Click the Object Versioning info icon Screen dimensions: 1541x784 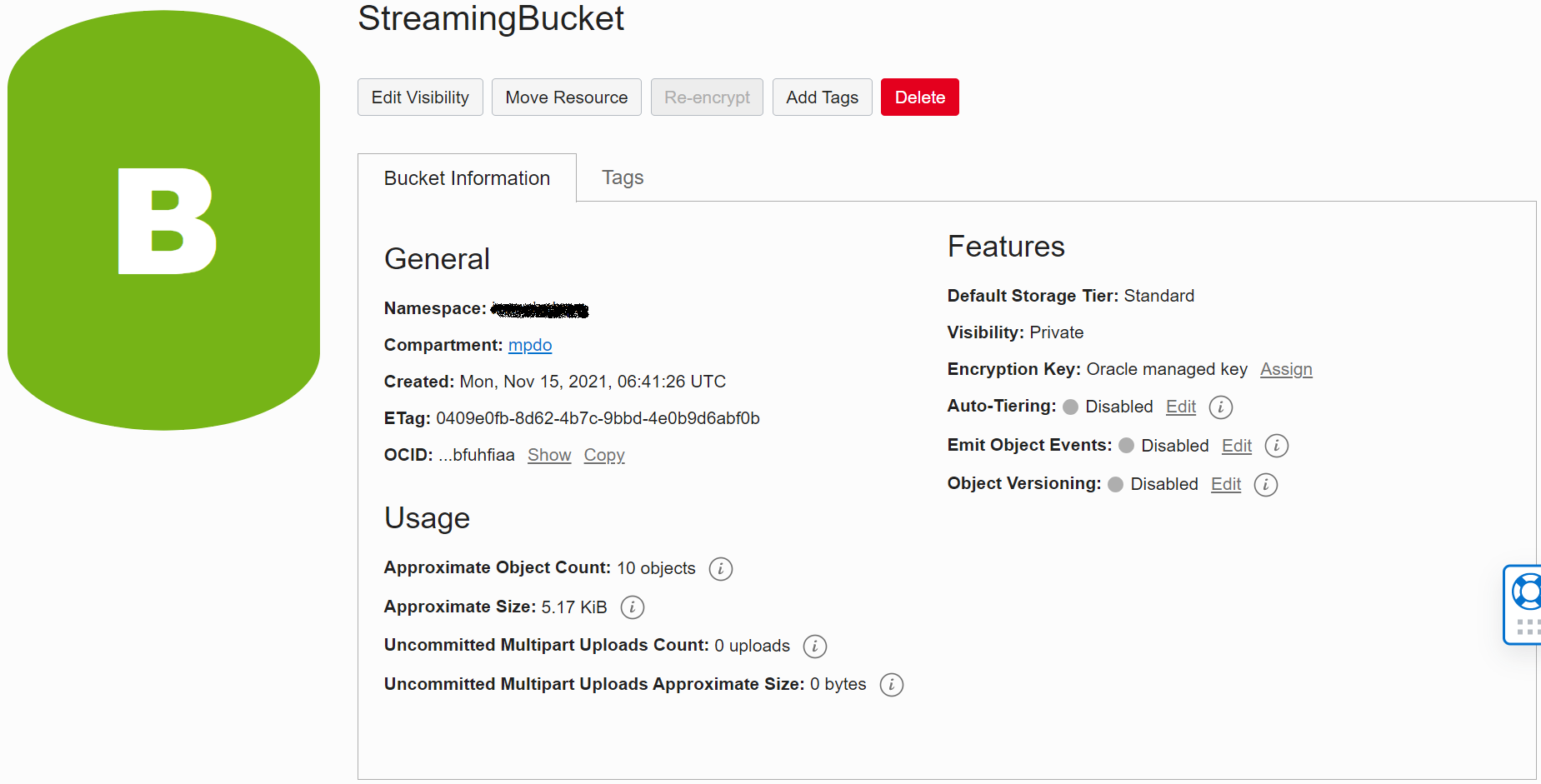tap(1265, 485)
